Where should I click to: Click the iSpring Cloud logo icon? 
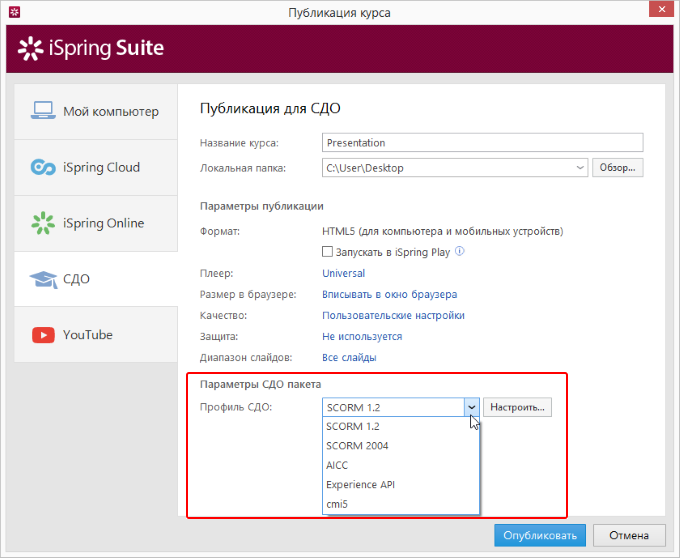click(x=43, y=167)
